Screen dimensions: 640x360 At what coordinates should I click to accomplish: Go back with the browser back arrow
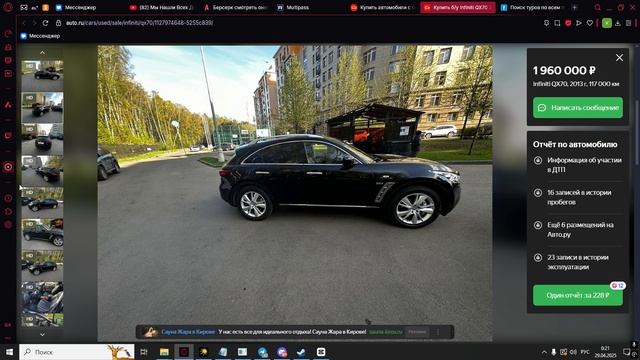[24, 23]
